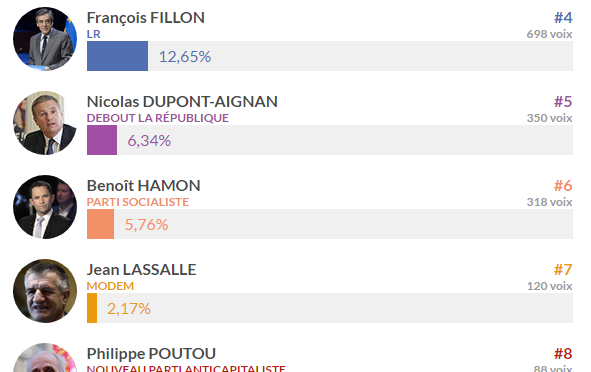Click the 350 voix vote count

[550, 118]
